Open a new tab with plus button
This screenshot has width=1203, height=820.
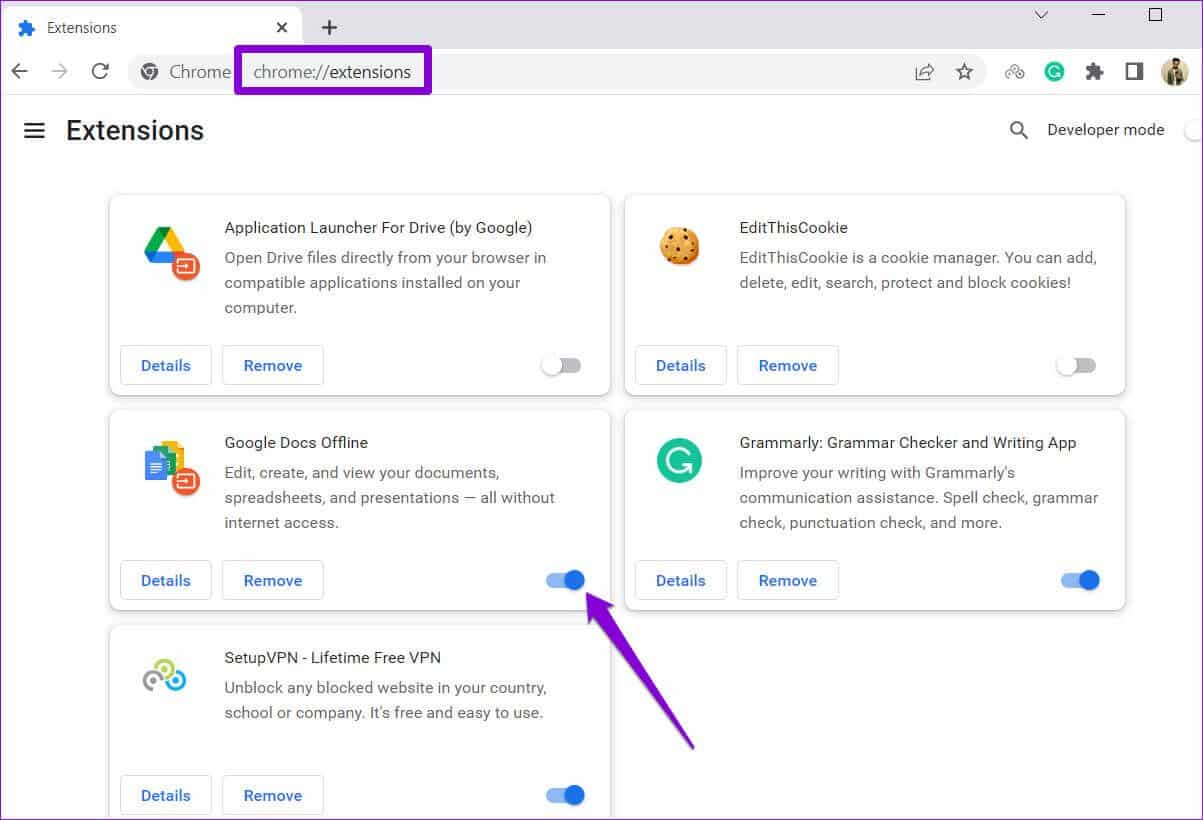(329, 27)
